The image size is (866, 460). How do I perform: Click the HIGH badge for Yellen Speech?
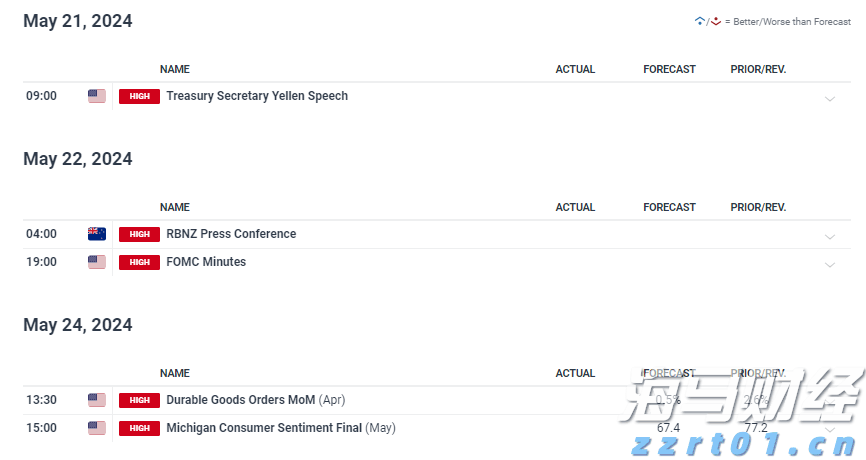tap(139, 97)
